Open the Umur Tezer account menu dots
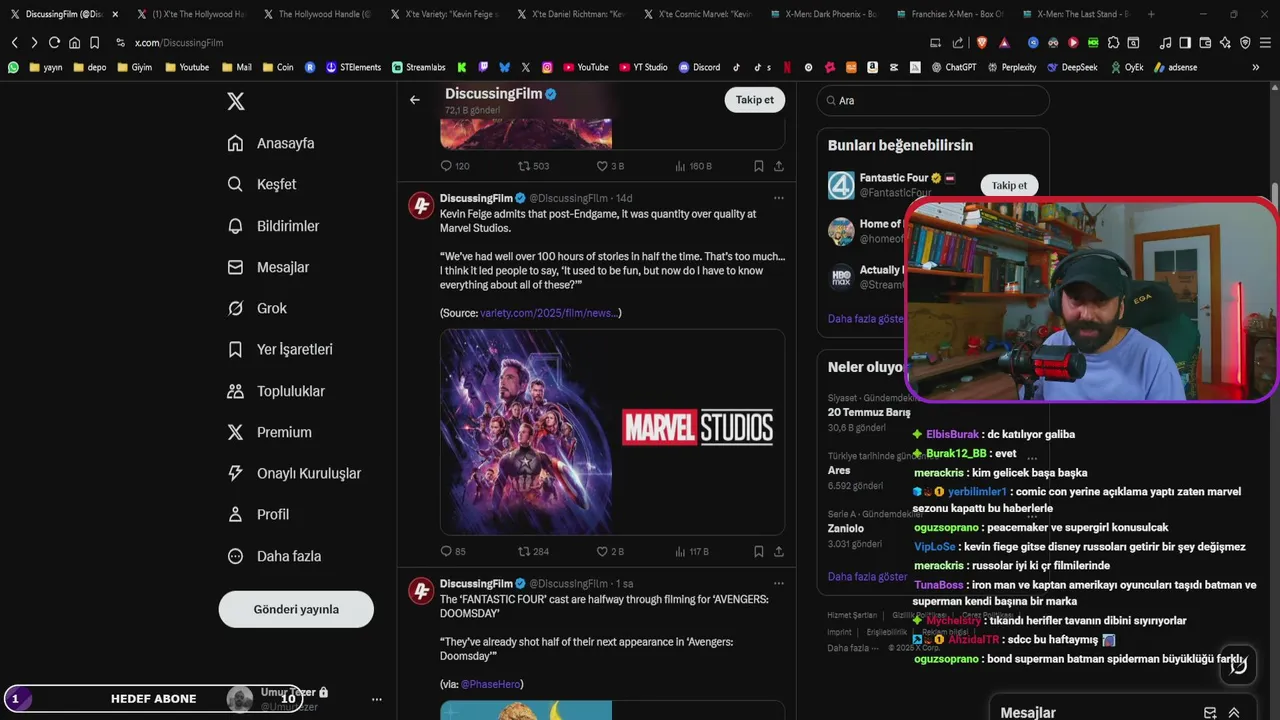 click(x=377, y=699)
